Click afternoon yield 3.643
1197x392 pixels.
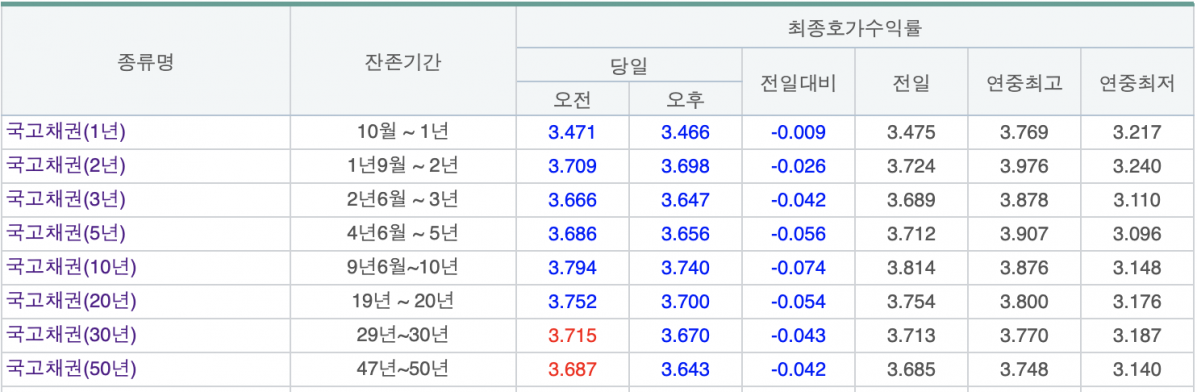point(686,370)
